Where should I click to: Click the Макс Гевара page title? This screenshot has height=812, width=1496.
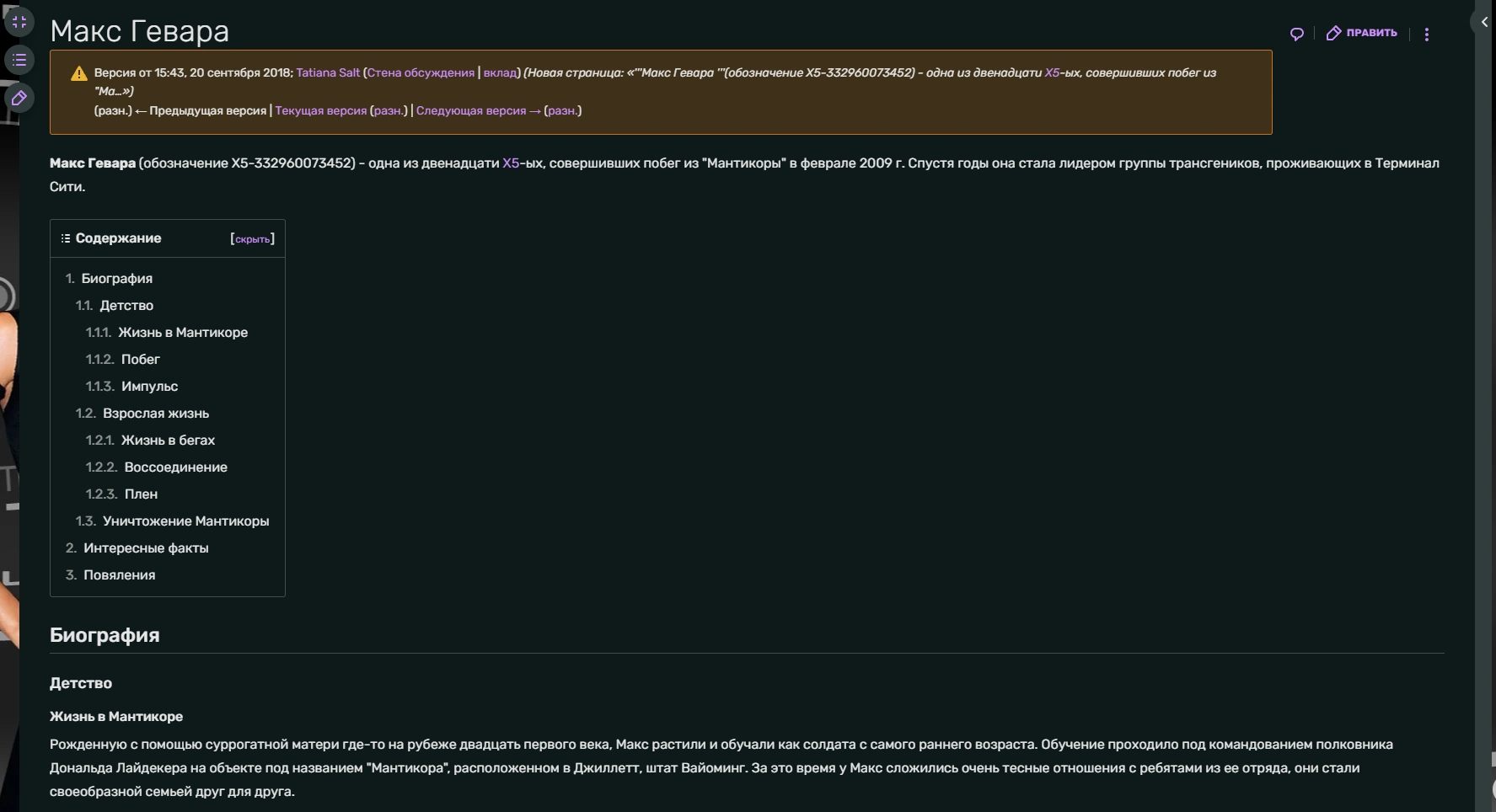(140, 31)
